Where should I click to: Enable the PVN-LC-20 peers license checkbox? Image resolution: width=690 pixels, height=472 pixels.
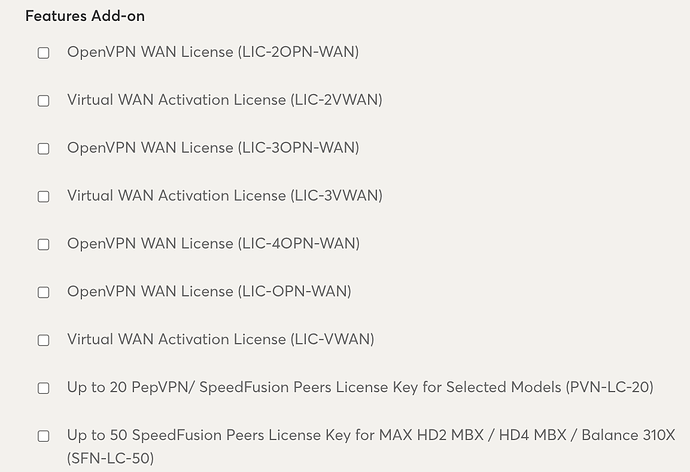pos(44,388)
